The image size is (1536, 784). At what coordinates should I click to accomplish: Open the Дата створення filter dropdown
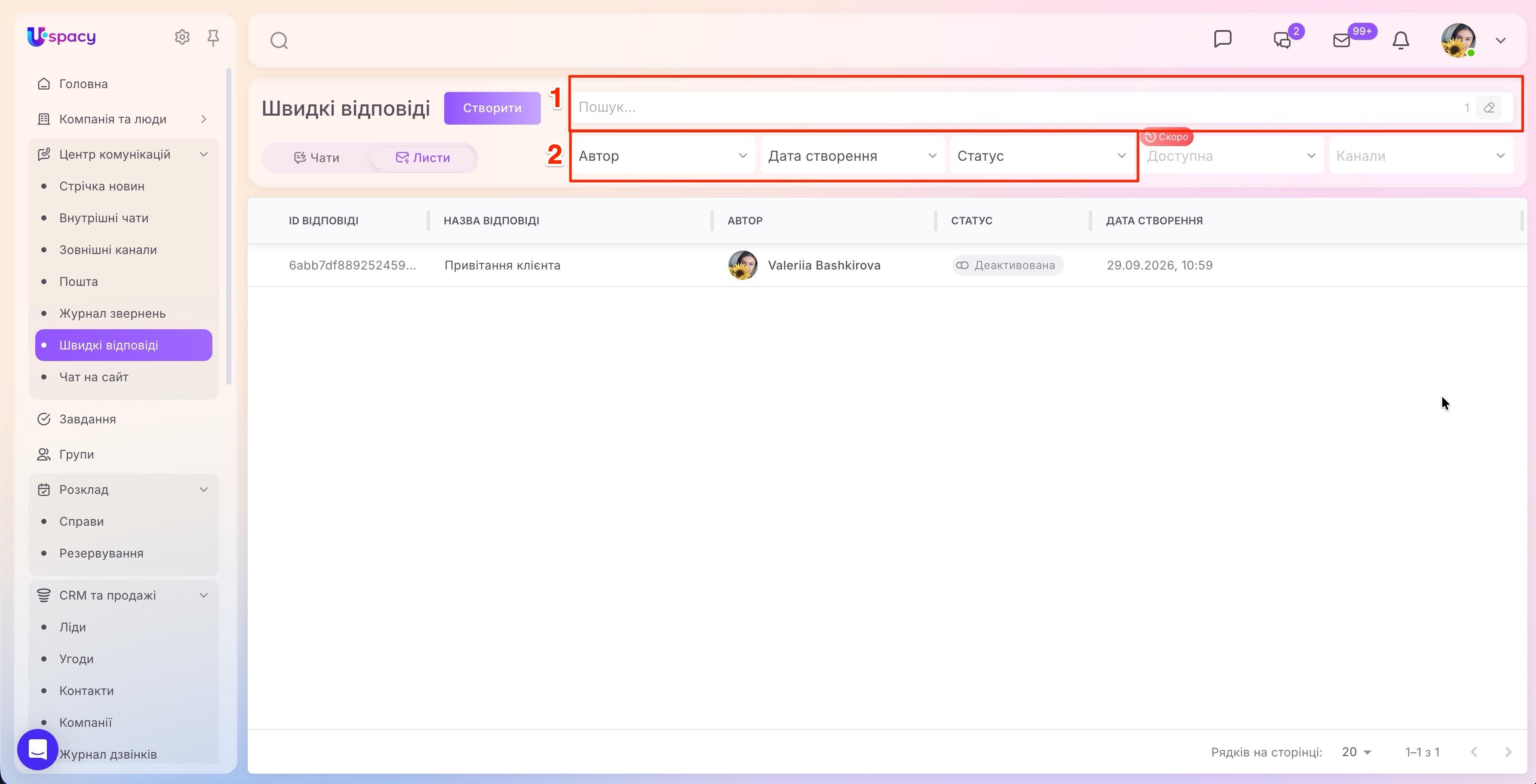pyautogui.click(x=853, y=156)
